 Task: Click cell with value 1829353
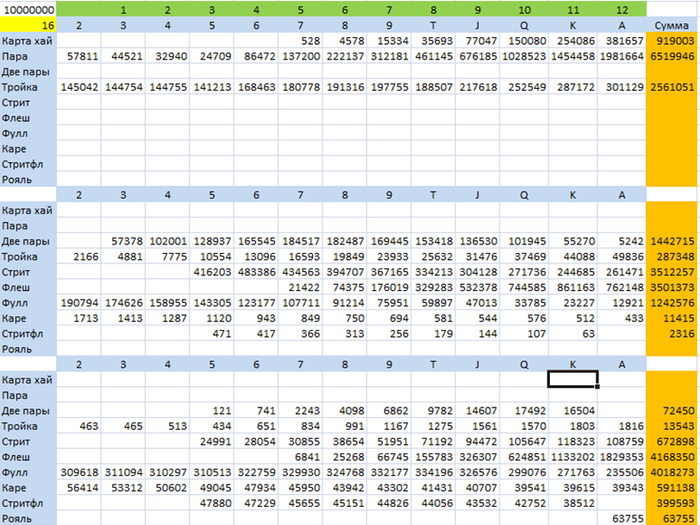tap(622, 457)
